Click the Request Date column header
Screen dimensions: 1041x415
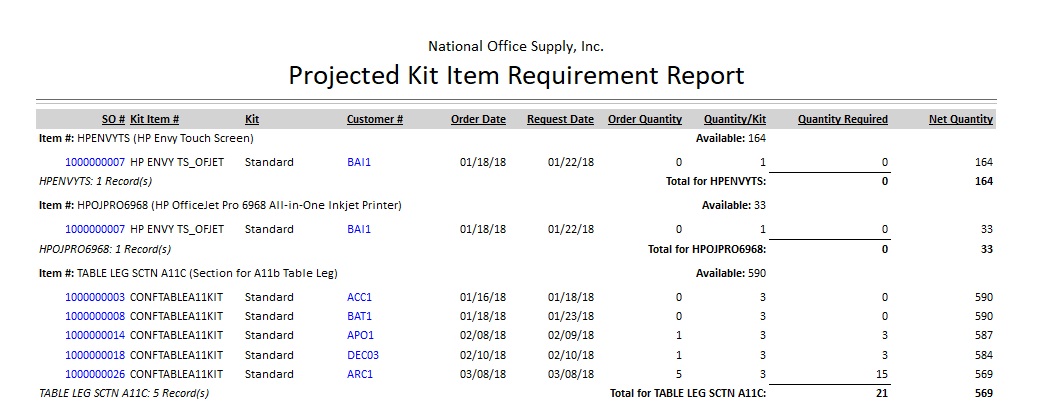click(x=560, y=119)
